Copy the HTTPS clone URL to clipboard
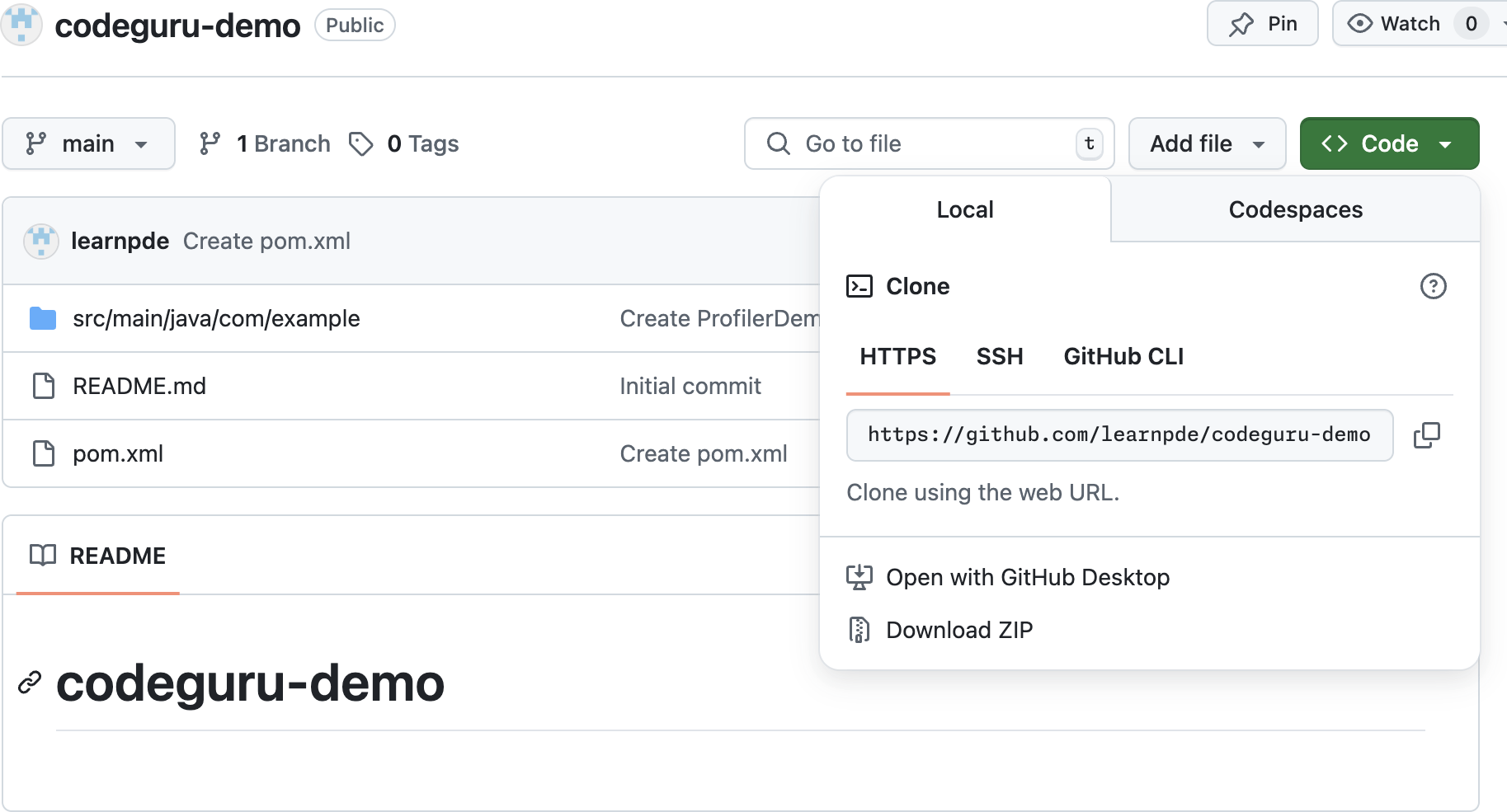Screen dimensions: 1507x812 1426,435
